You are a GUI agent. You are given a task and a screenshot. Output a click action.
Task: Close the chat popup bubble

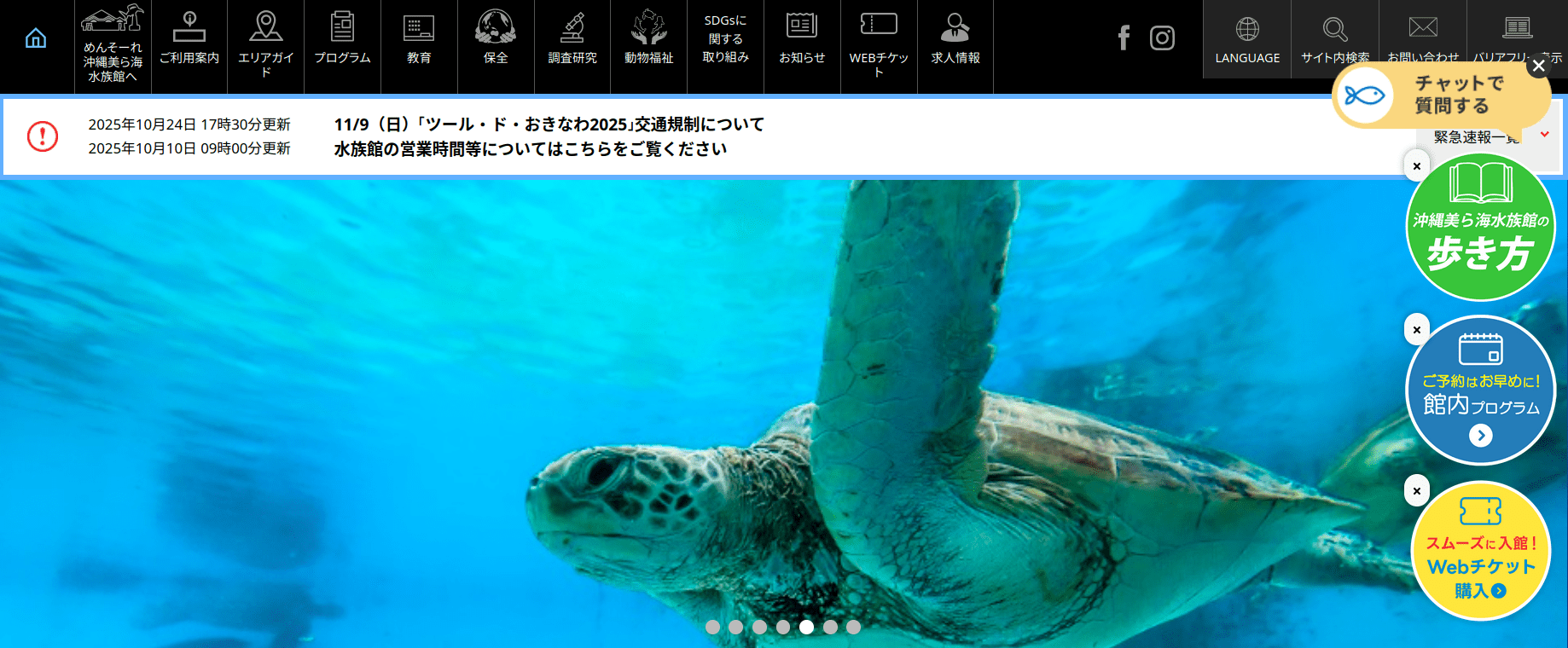(x=1538, y=66)
